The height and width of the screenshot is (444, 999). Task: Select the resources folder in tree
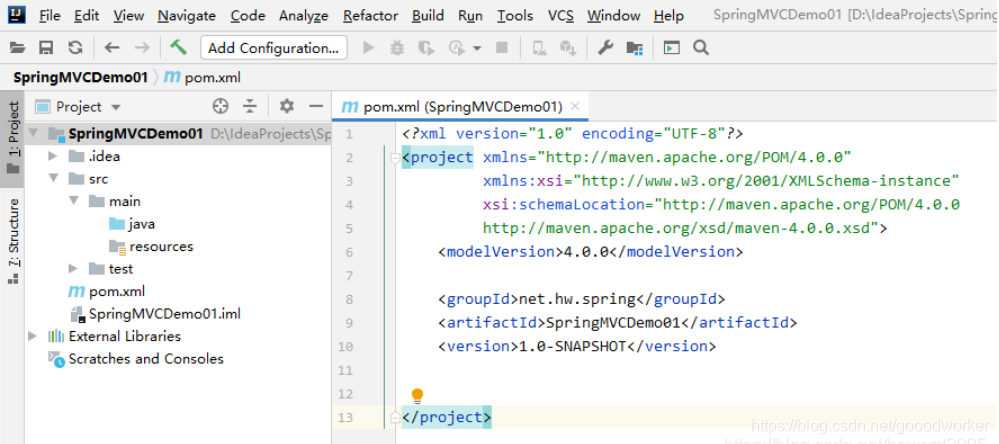point(151,247)
